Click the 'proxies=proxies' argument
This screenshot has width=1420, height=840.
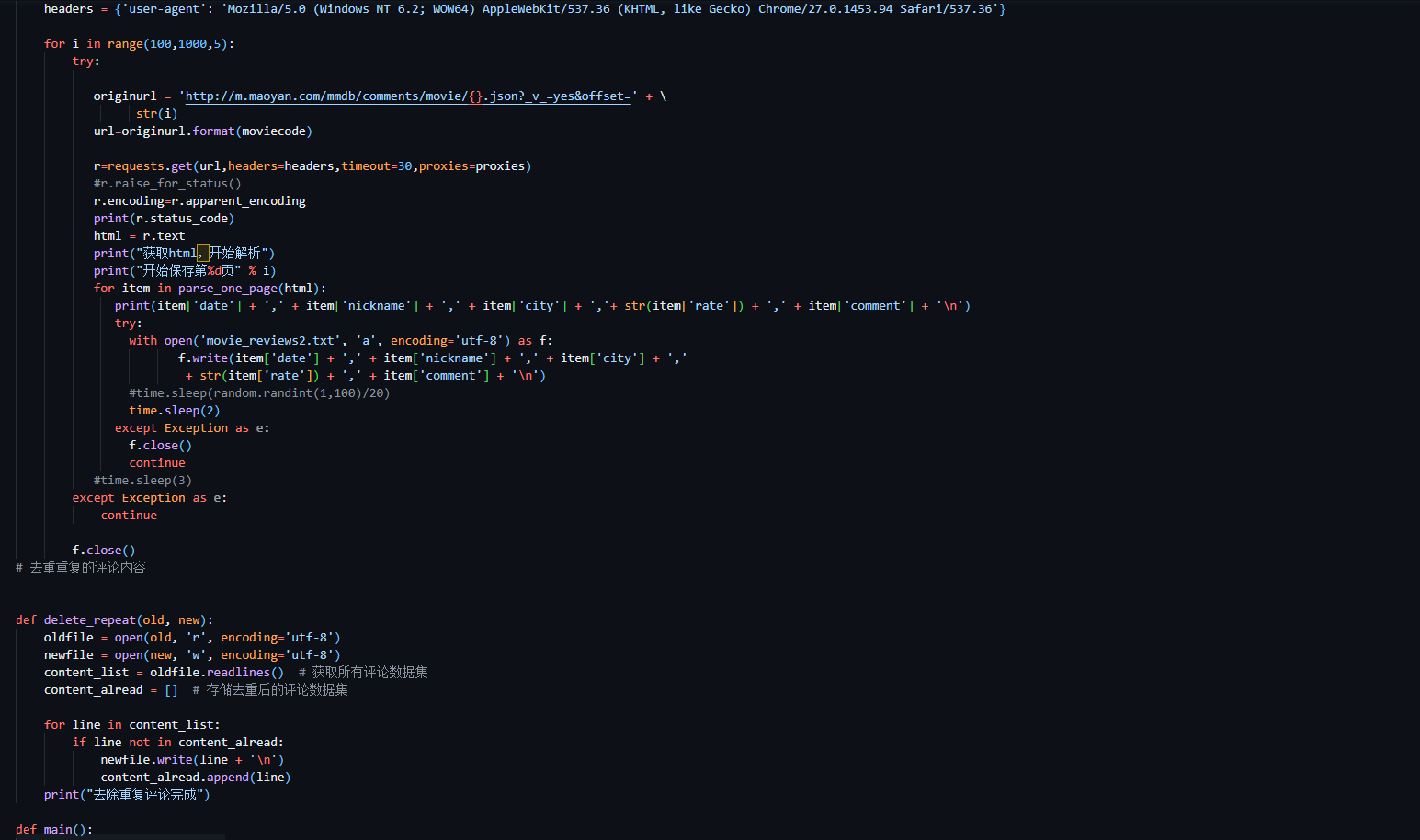[471, 166]
